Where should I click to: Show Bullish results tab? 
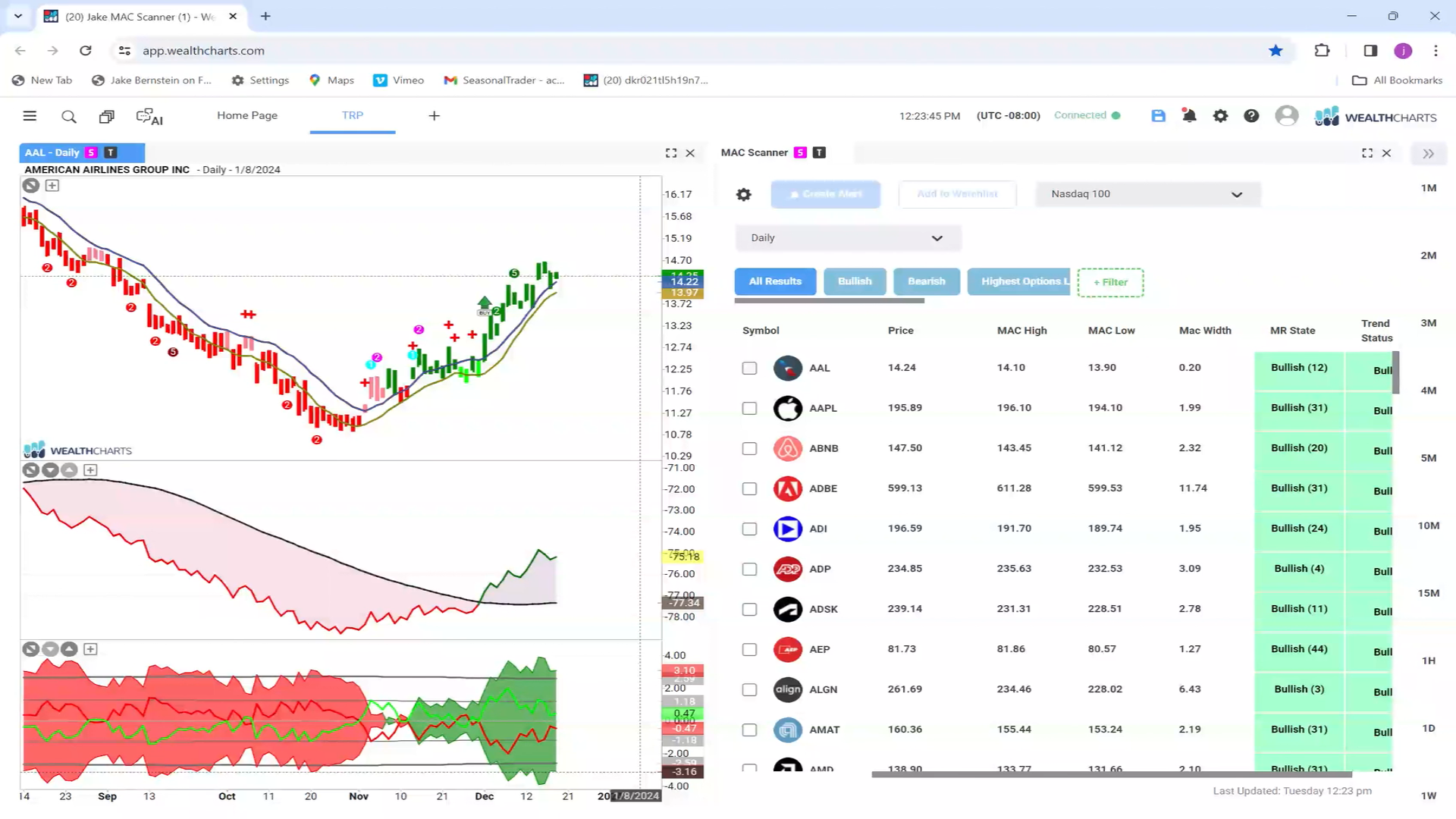(x=855, y=281)
